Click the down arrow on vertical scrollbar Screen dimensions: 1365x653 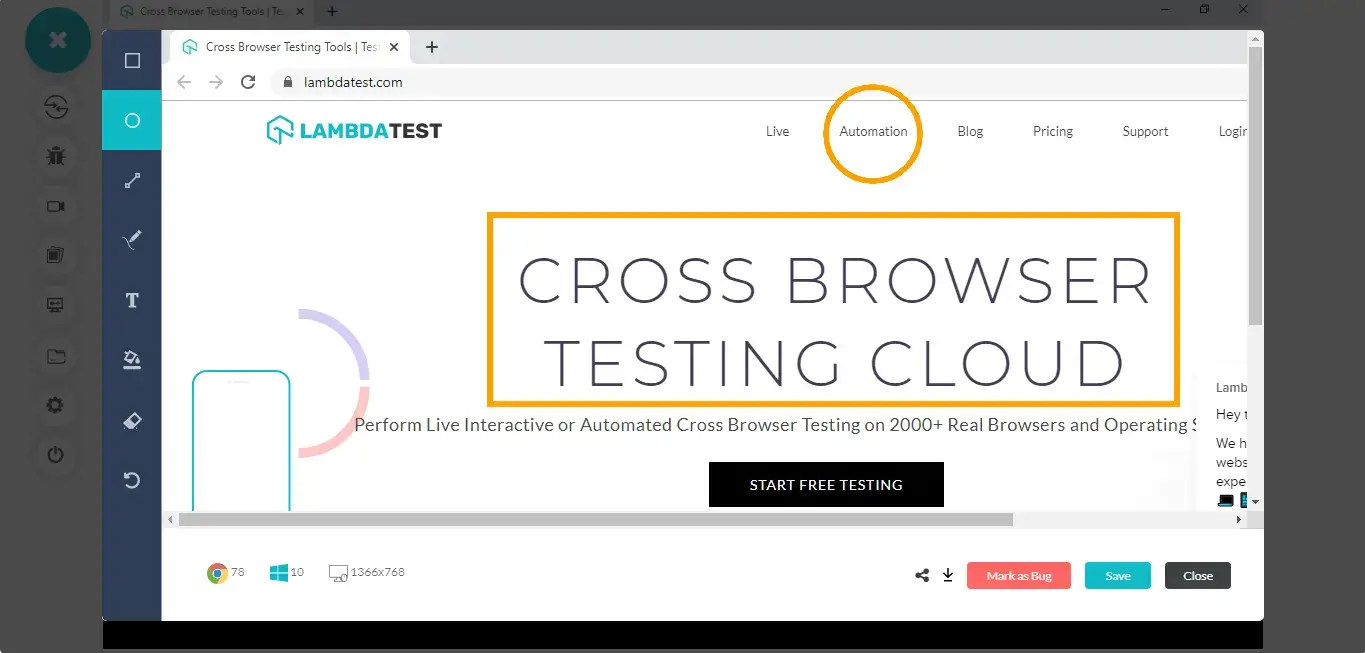coord(1255,501)
